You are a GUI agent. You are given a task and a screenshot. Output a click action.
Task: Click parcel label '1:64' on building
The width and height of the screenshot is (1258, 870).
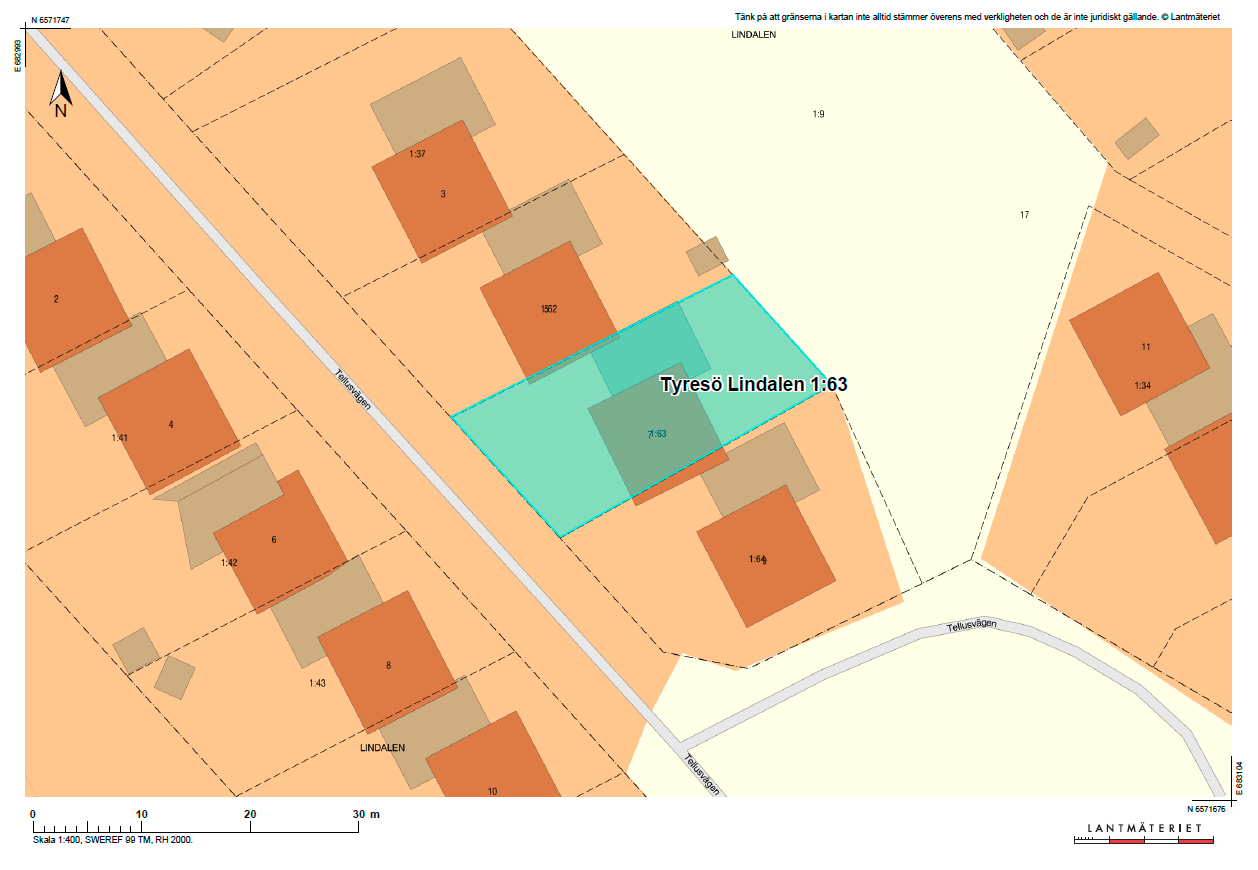tap(757, 559)
